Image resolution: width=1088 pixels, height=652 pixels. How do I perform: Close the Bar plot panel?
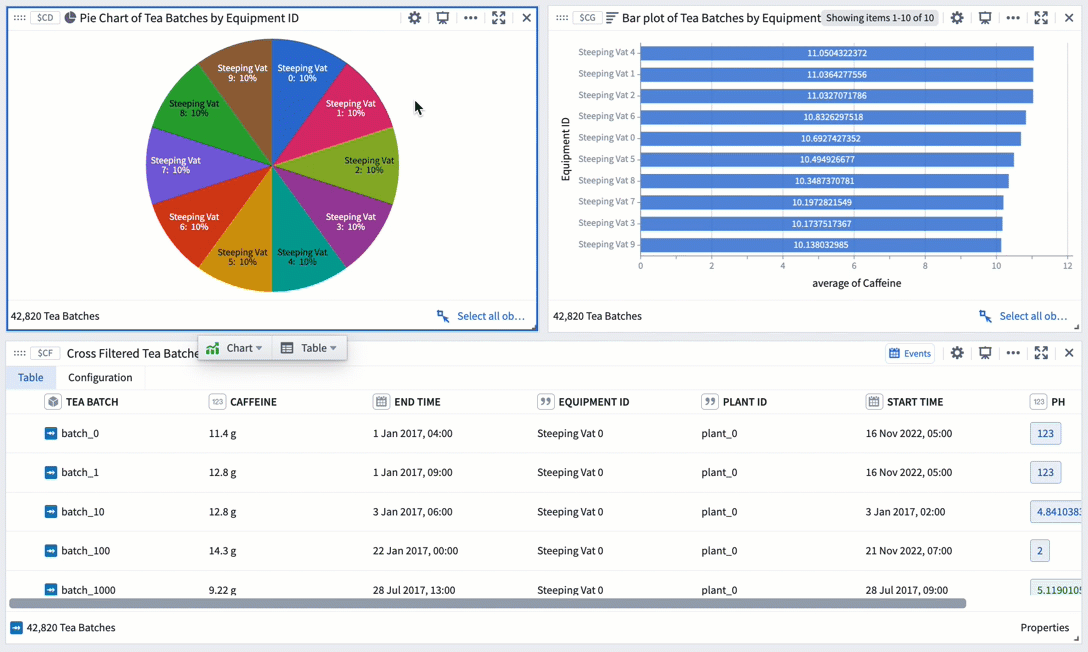pyautogui.click(x=1069, y=18)
